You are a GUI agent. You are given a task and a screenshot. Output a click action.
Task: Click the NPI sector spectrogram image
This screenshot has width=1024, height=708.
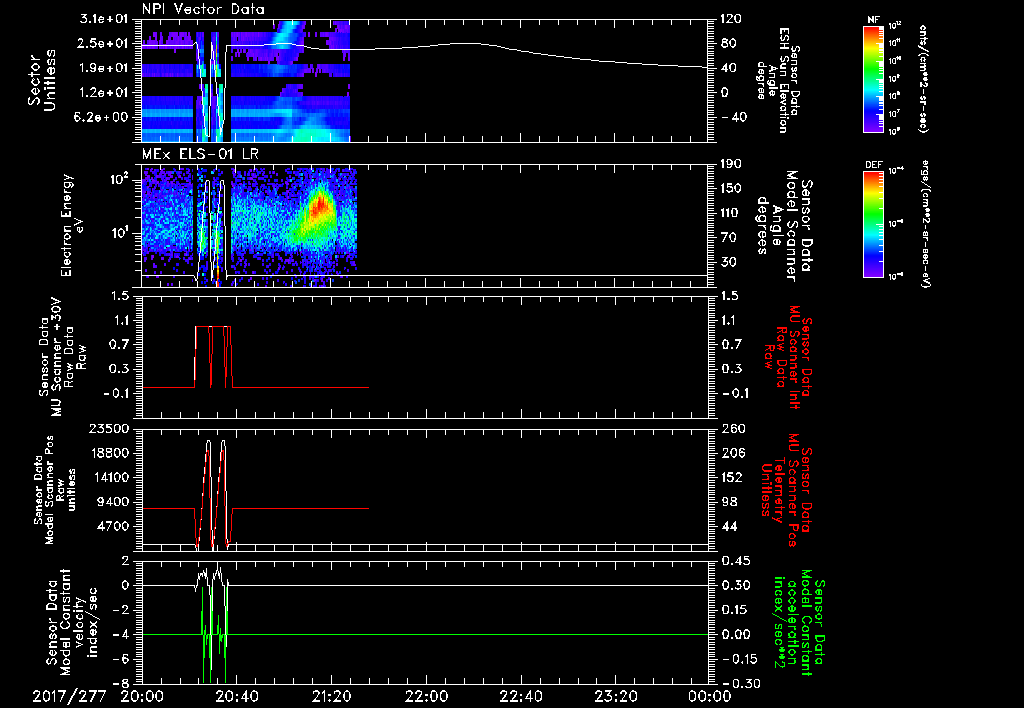pos(246,81)
